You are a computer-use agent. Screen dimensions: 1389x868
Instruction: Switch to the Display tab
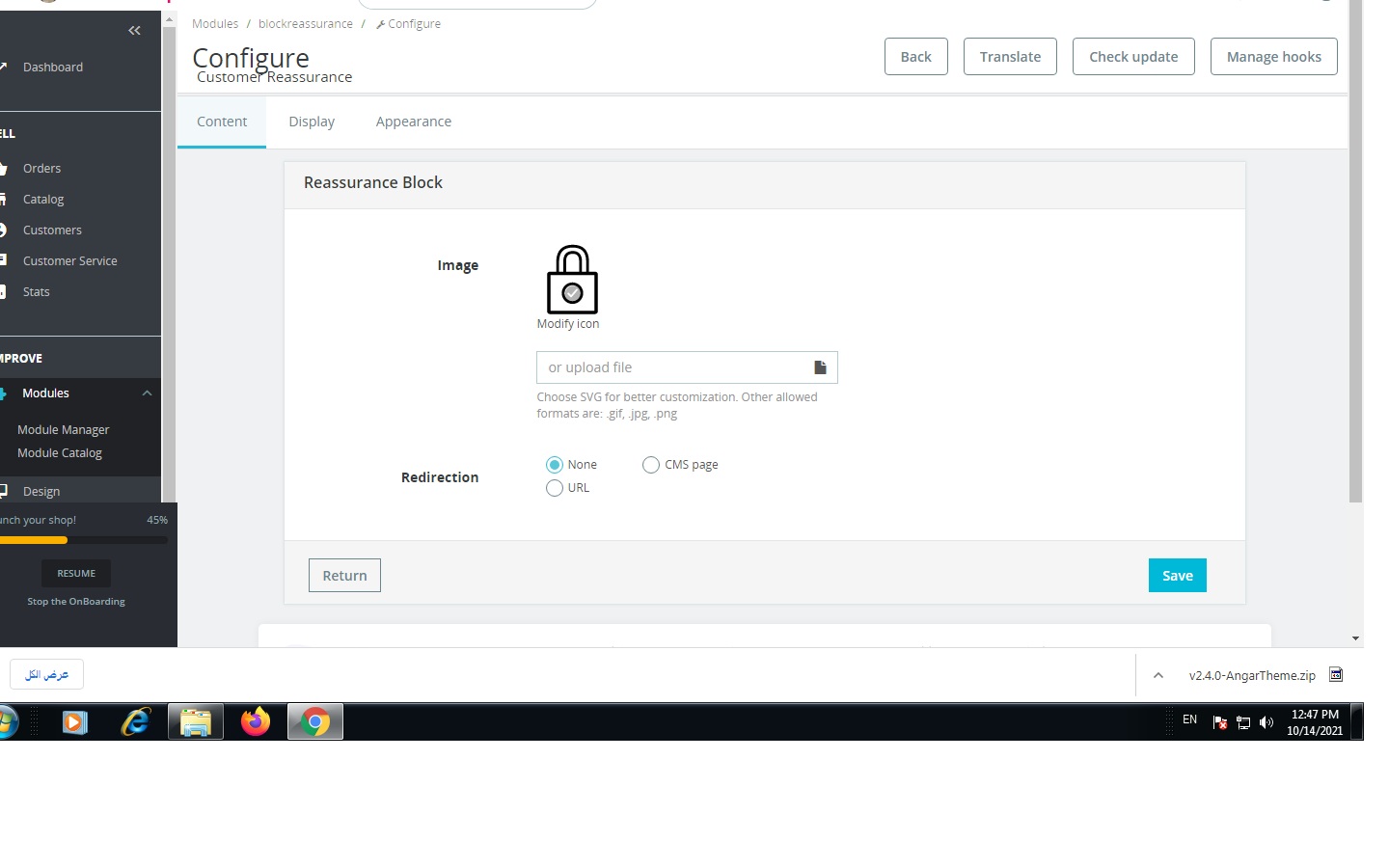(x=312, y=121)
